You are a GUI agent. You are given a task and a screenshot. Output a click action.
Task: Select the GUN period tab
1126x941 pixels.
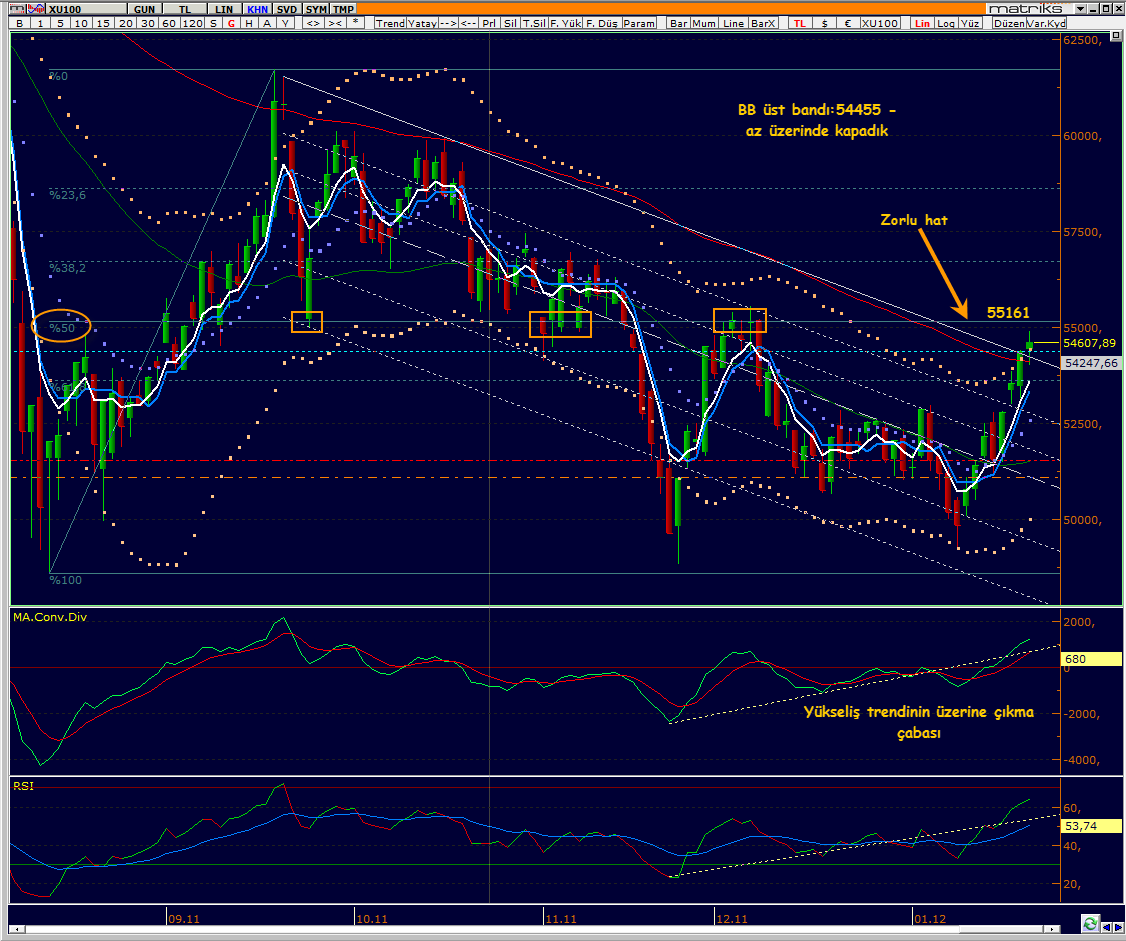144,9
